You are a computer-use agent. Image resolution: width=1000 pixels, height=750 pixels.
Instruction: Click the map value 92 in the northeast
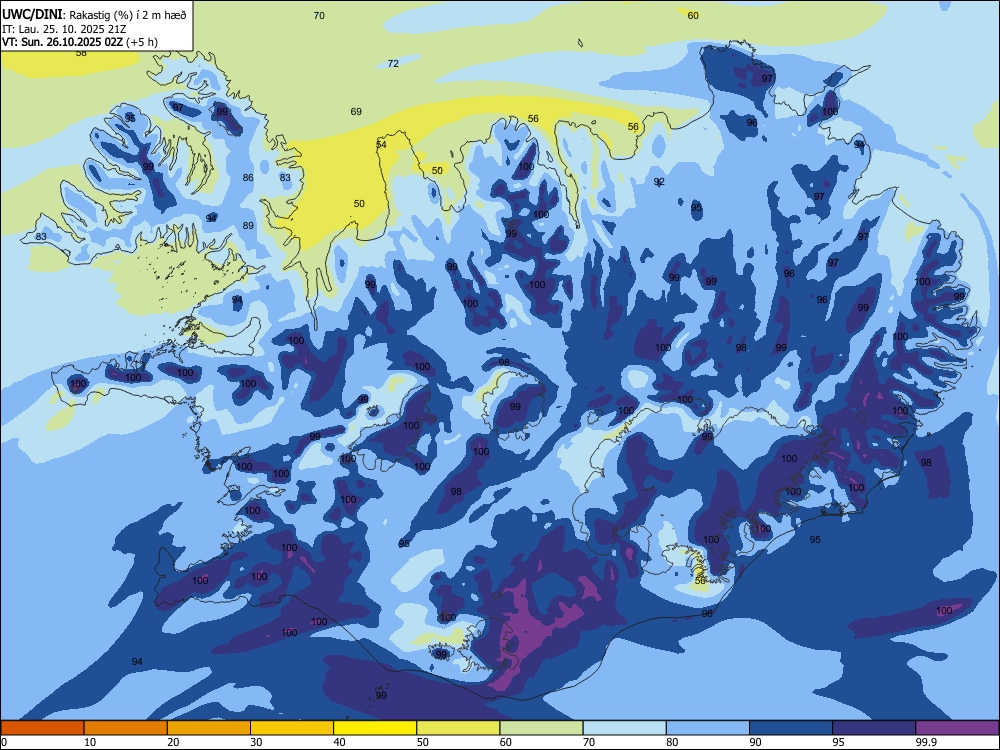pyautogui.click(x=659, y=182)
